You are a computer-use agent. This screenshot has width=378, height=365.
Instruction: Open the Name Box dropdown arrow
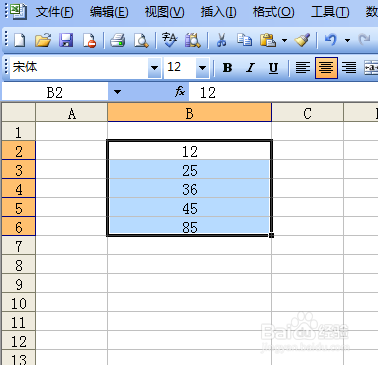117,92
